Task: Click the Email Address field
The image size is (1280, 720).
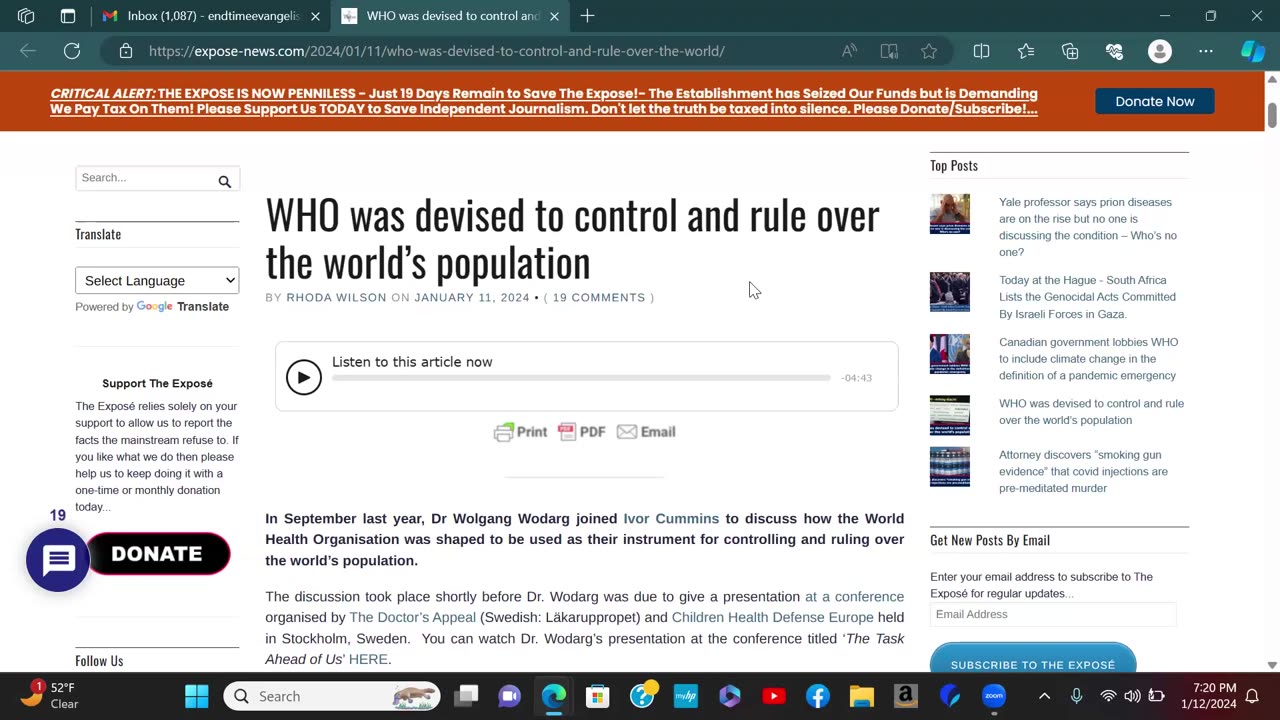Action: point(1053,614)
